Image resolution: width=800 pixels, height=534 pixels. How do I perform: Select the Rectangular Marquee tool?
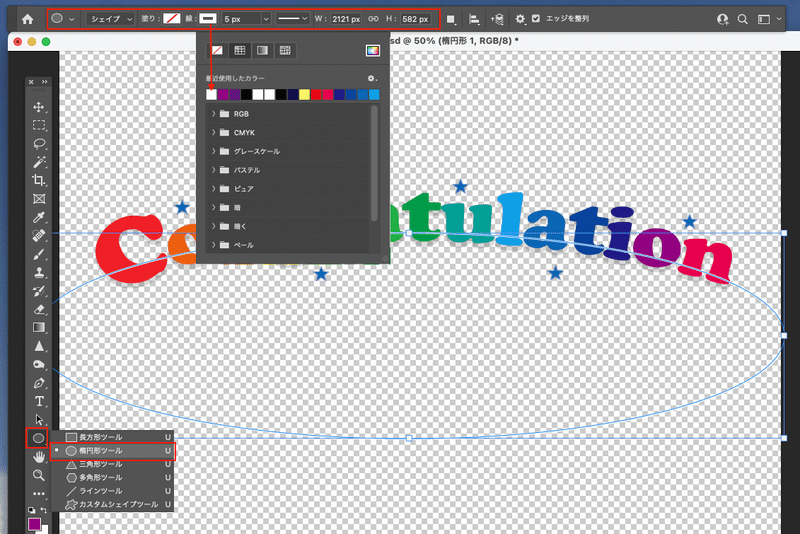tap(39, 125)
